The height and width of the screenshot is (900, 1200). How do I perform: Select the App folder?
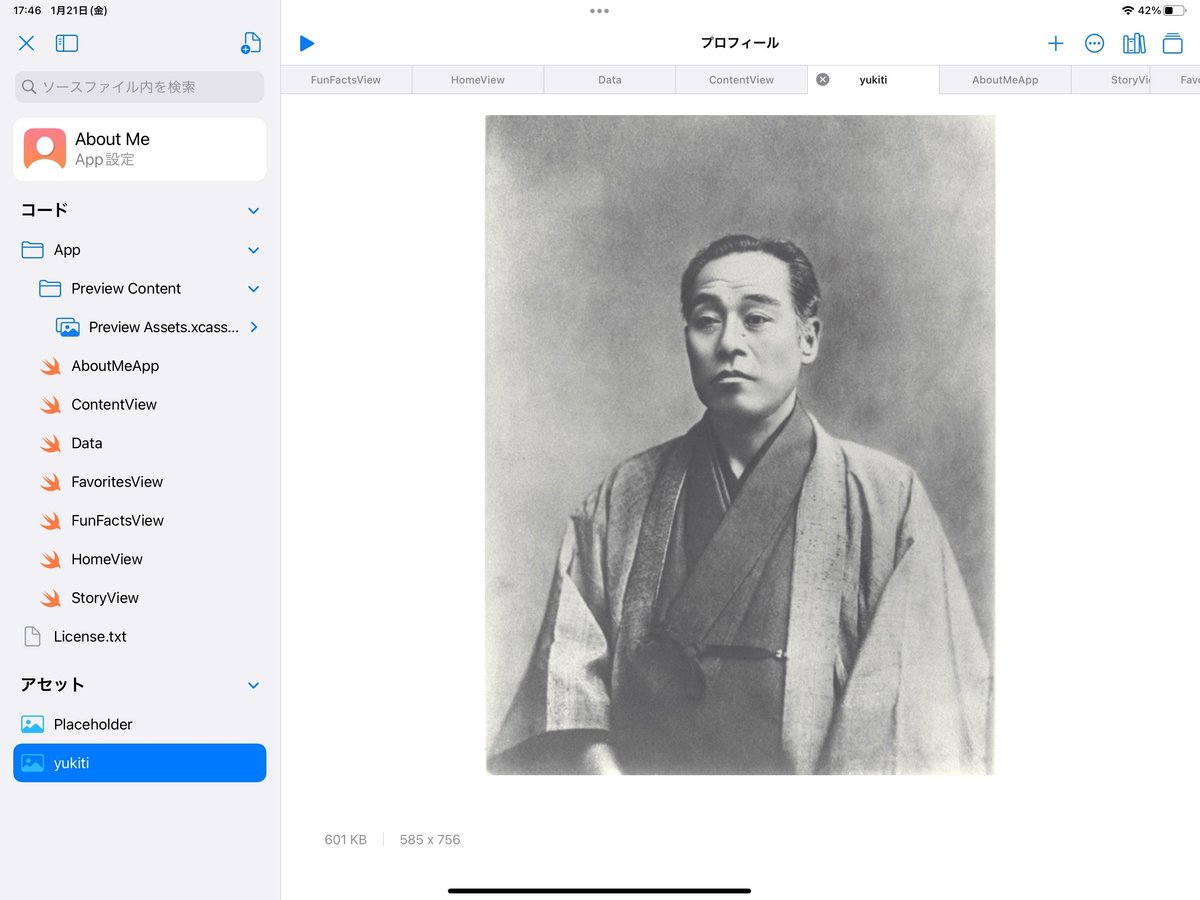click(140, 250)
